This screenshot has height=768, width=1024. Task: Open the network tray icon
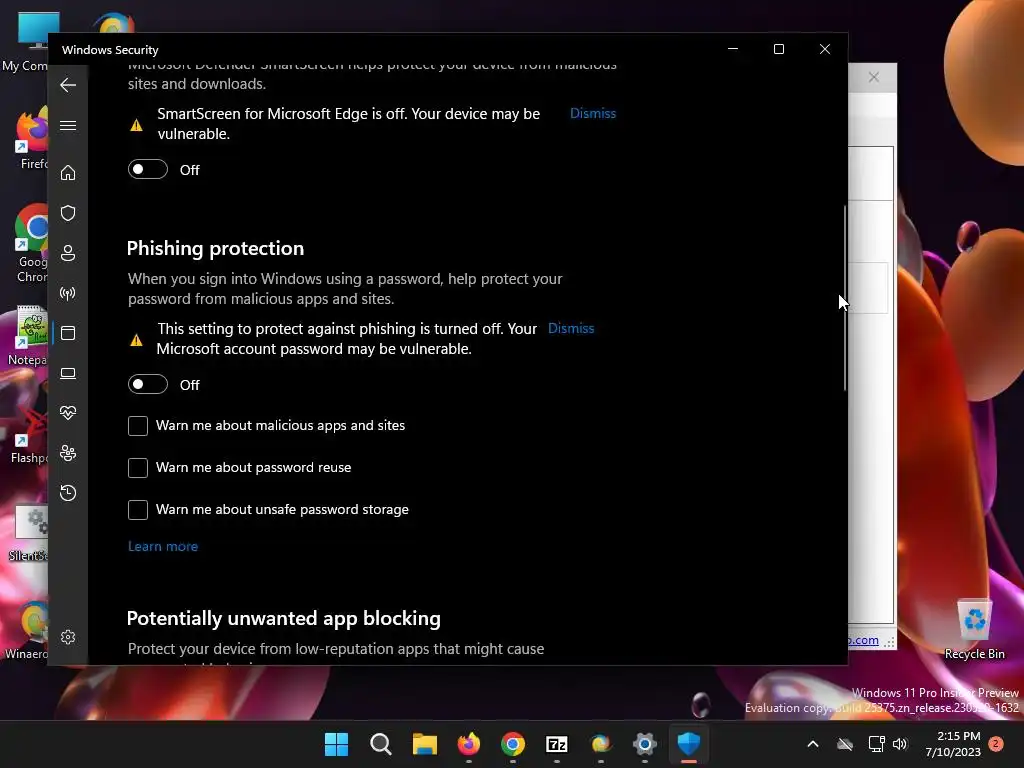(x=876, y=744)
